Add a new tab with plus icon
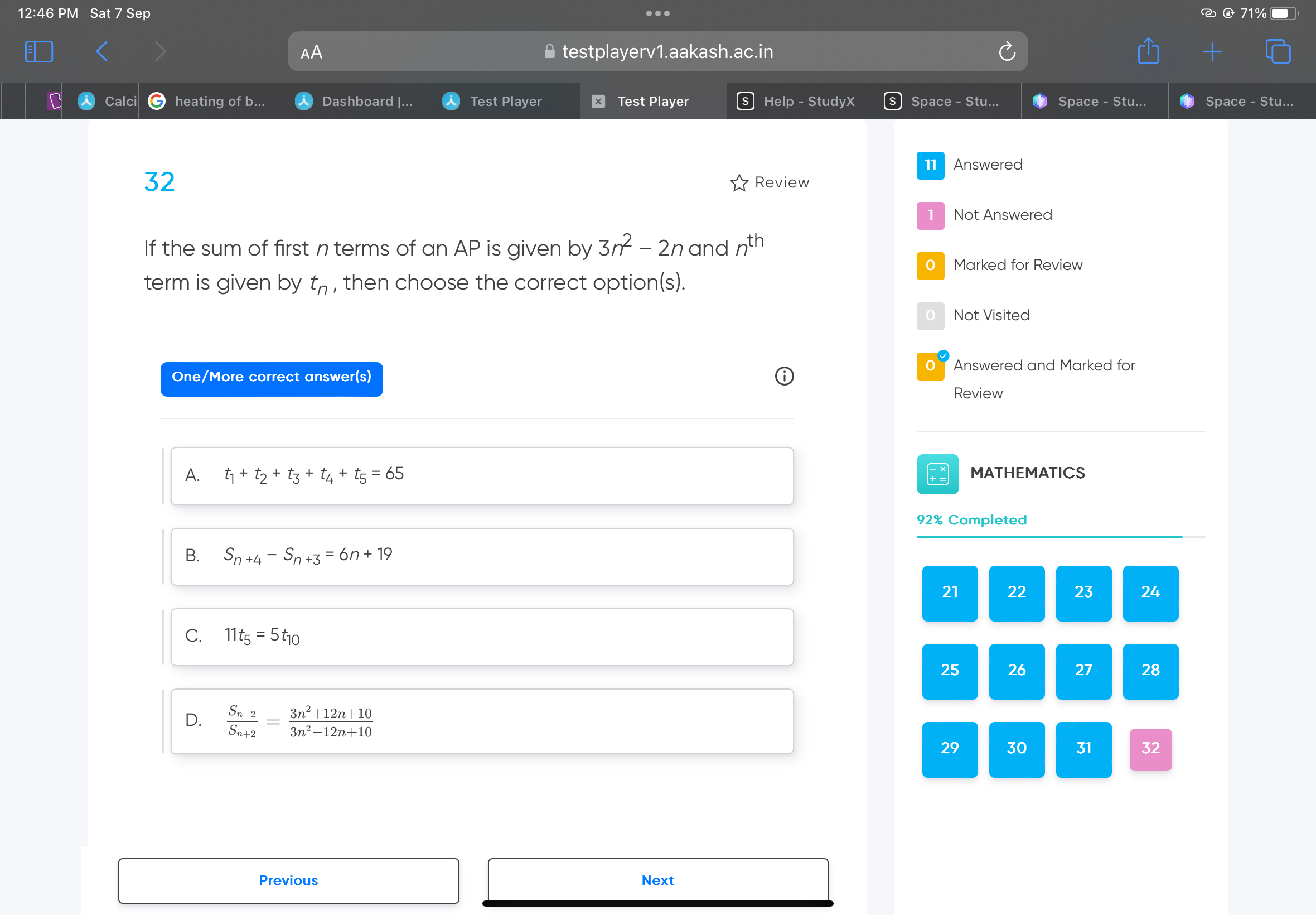The height and width of the screenshot is (915, 1316). click(1212, 51)
